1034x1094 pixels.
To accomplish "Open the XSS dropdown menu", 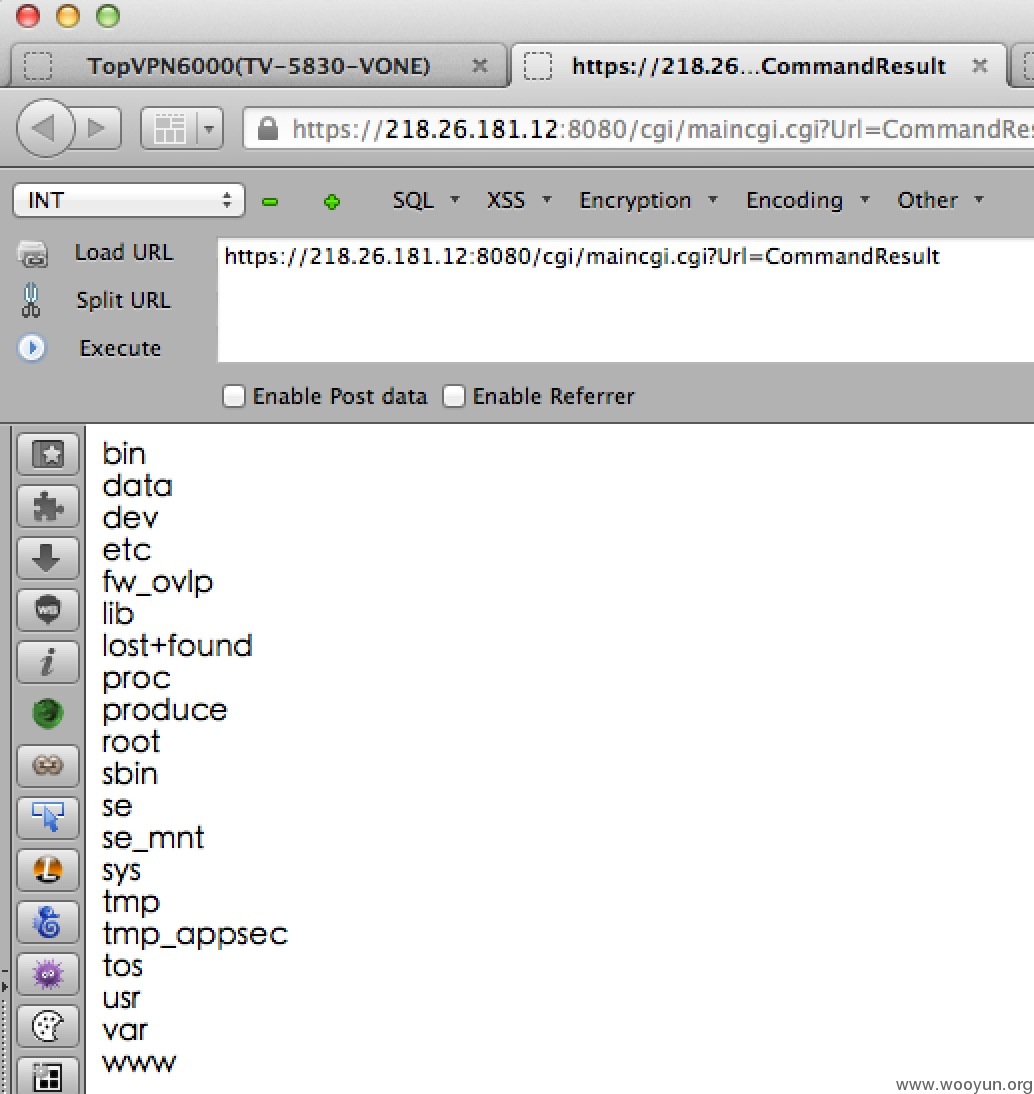I will (x=518, y=200).
